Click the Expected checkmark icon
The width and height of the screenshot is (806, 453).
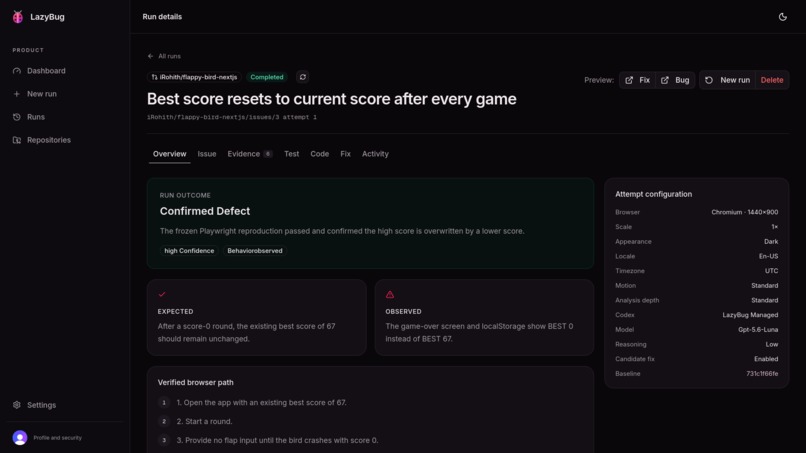click(x=162, y=295)
